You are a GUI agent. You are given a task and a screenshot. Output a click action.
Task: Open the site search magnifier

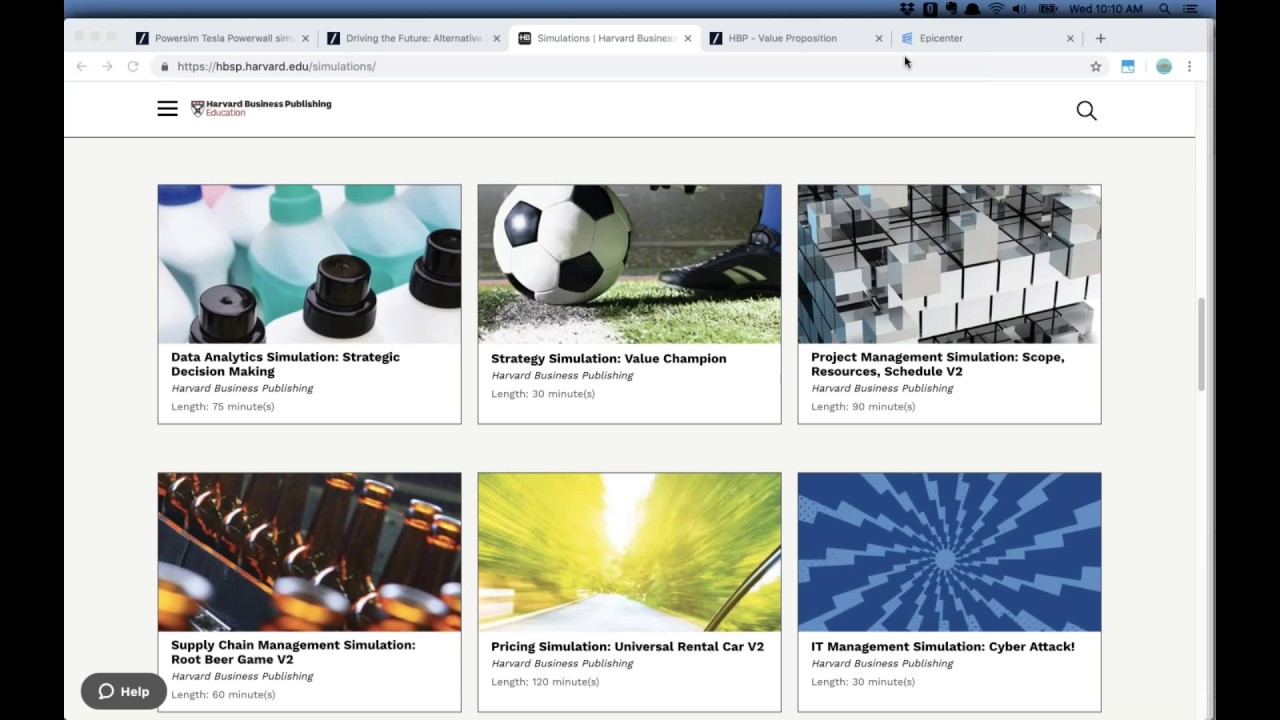[1086, 111]
